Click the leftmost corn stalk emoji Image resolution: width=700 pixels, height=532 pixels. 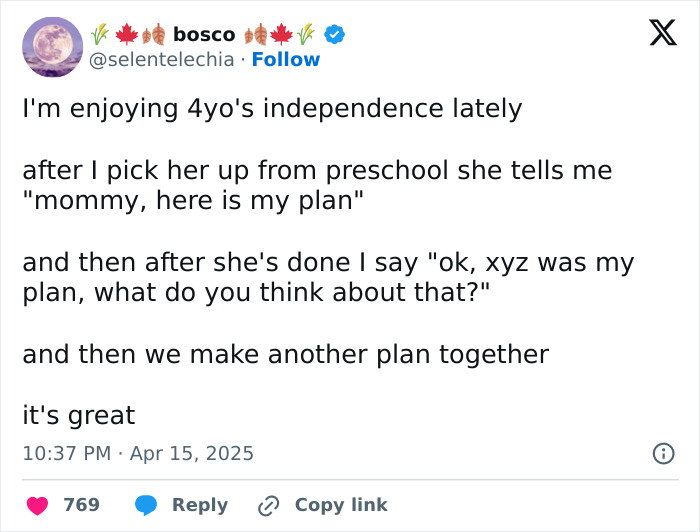point(100,34)
